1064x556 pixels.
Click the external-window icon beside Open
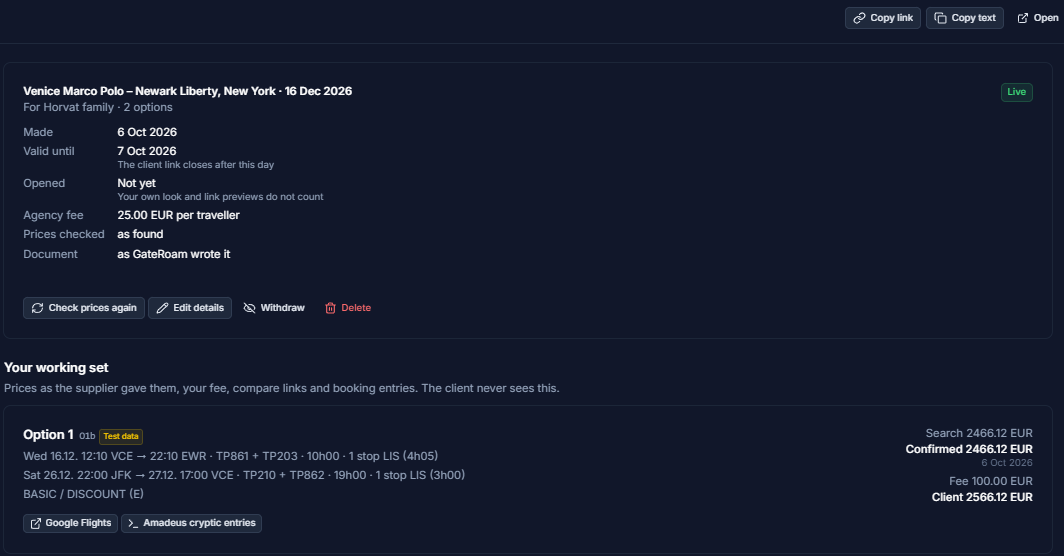click(1023, 18)
